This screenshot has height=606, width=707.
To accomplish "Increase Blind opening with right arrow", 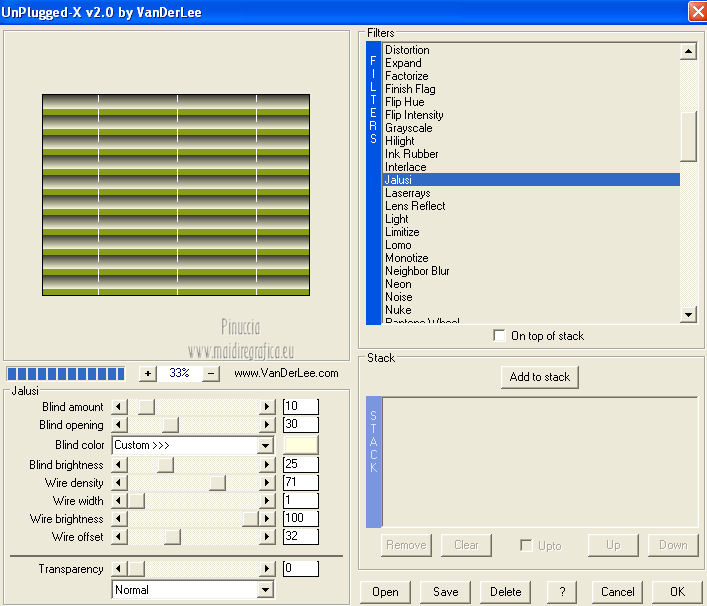I will coord(267,425).
